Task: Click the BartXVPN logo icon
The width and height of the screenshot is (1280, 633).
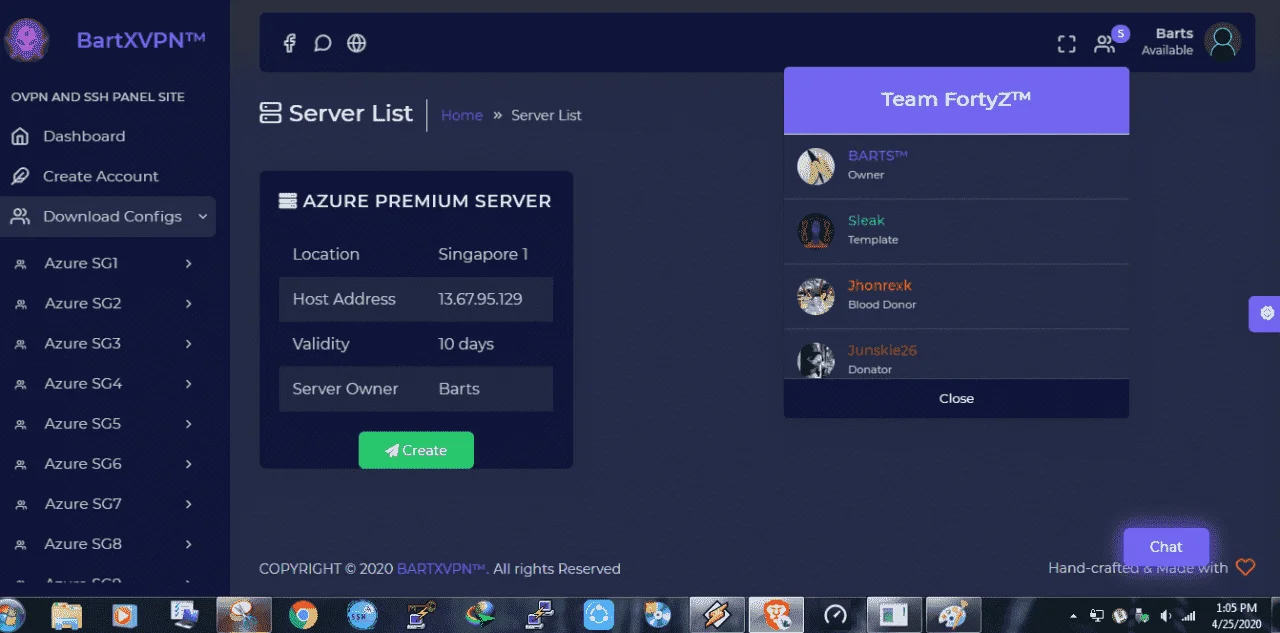Action: pyautogui.click(x=26, y=41)
